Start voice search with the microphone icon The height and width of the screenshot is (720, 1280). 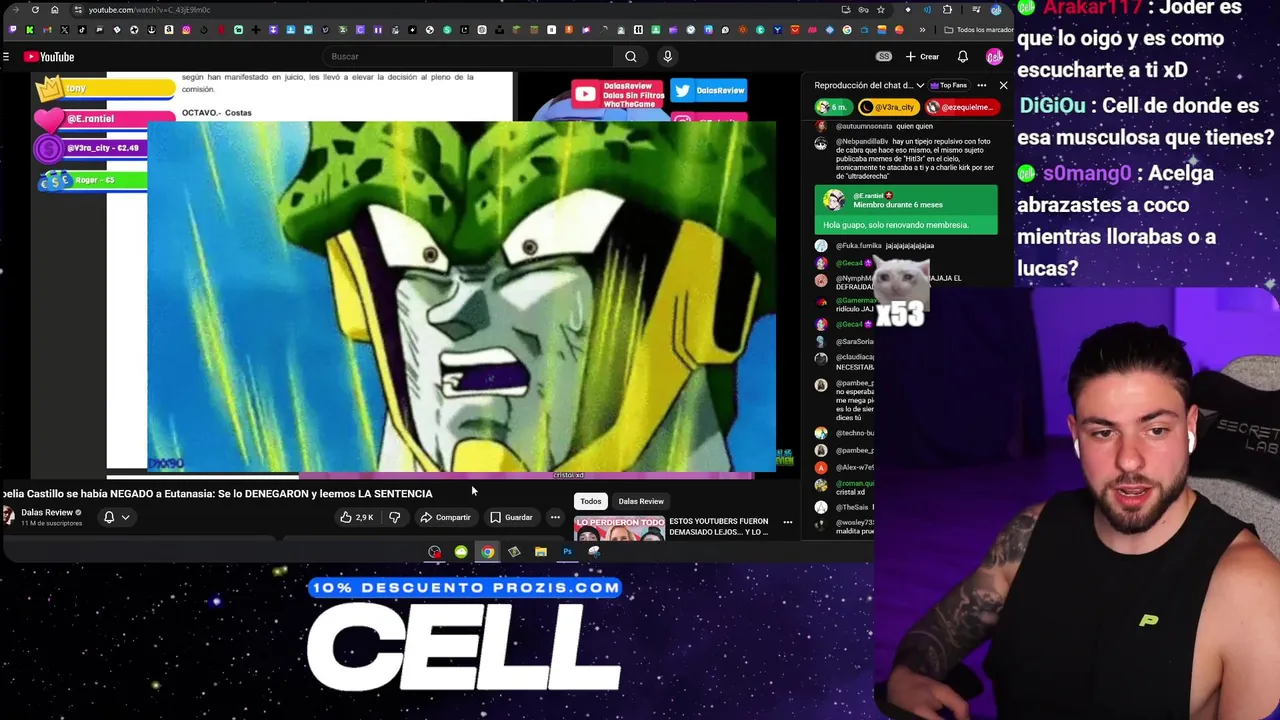pyautogui.click(x=668, y=57)
